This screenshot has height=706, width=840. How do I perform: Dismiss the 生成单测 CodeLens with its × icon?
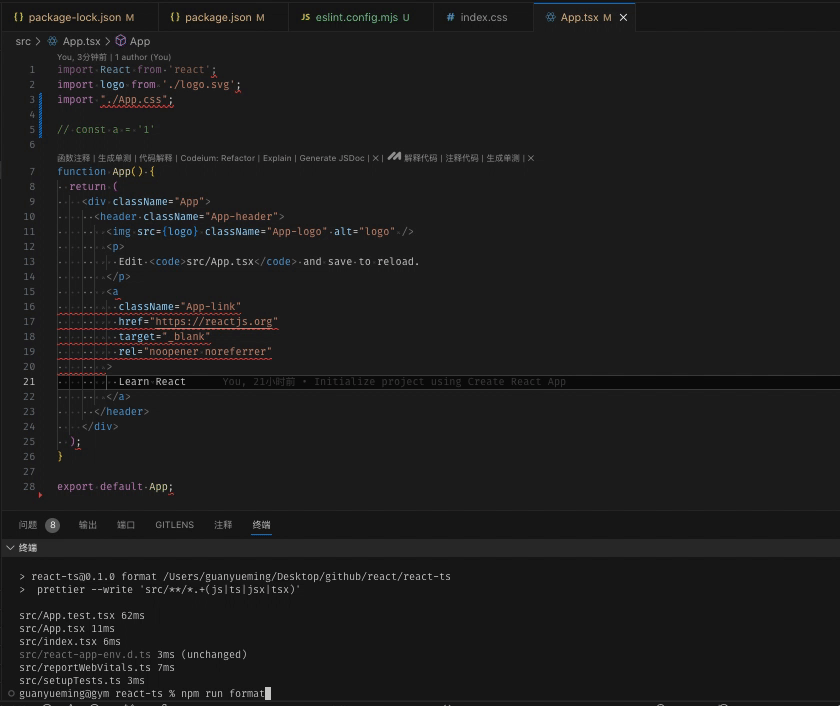click(533, 158)
